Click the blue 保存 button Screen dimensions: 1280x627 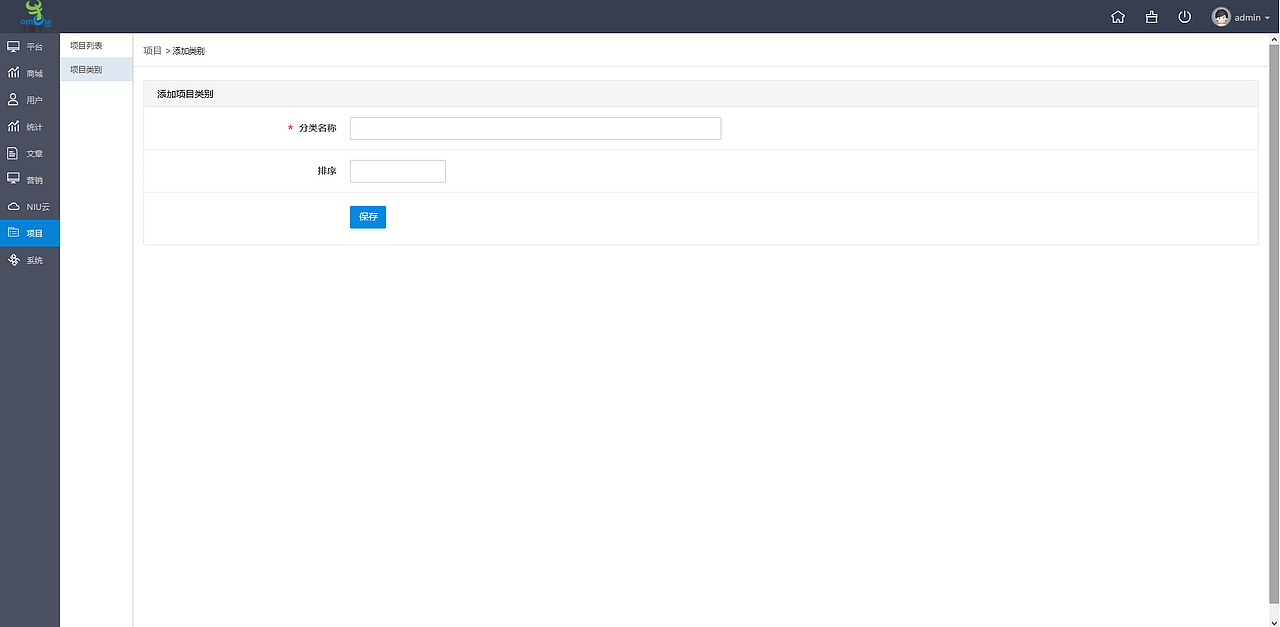[368, 217]
